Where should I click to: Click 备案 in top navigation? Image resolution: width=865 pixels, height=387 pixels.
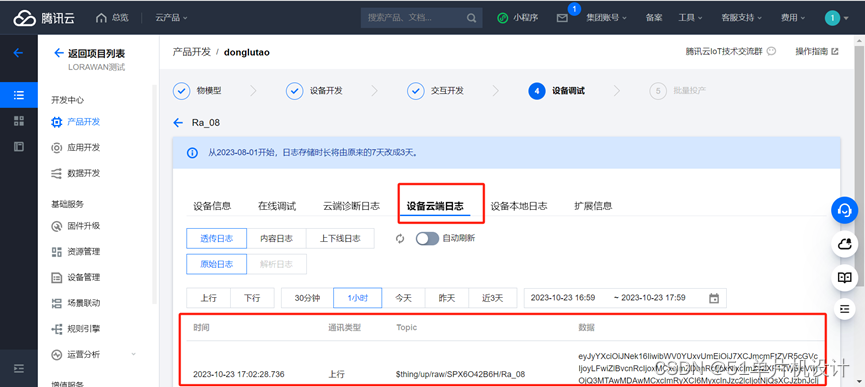point(654,18)
